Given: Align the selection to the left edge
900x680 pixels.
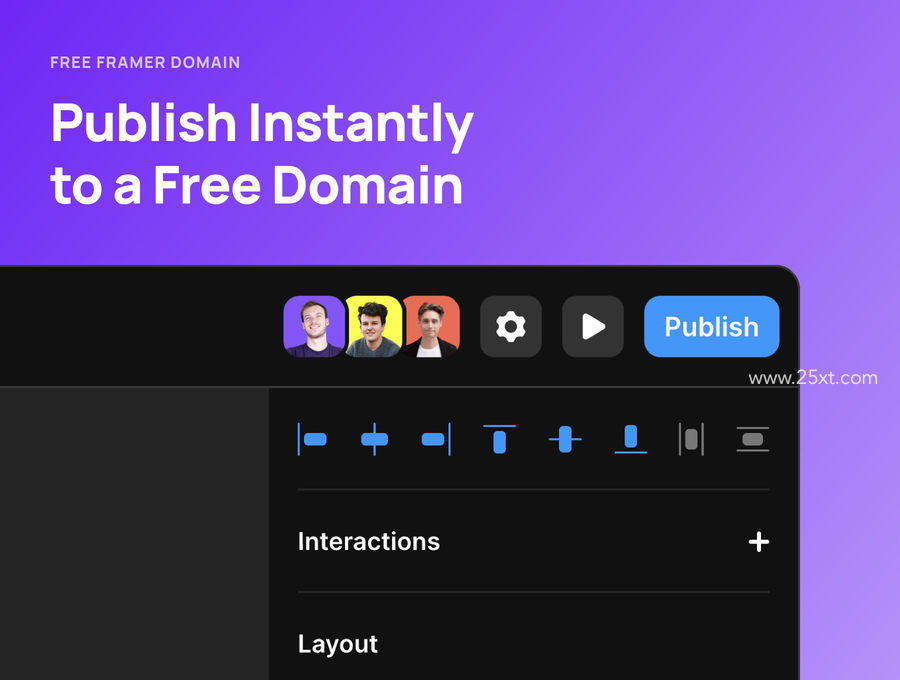Looking at the screenshot, I should tap(313, 440).
